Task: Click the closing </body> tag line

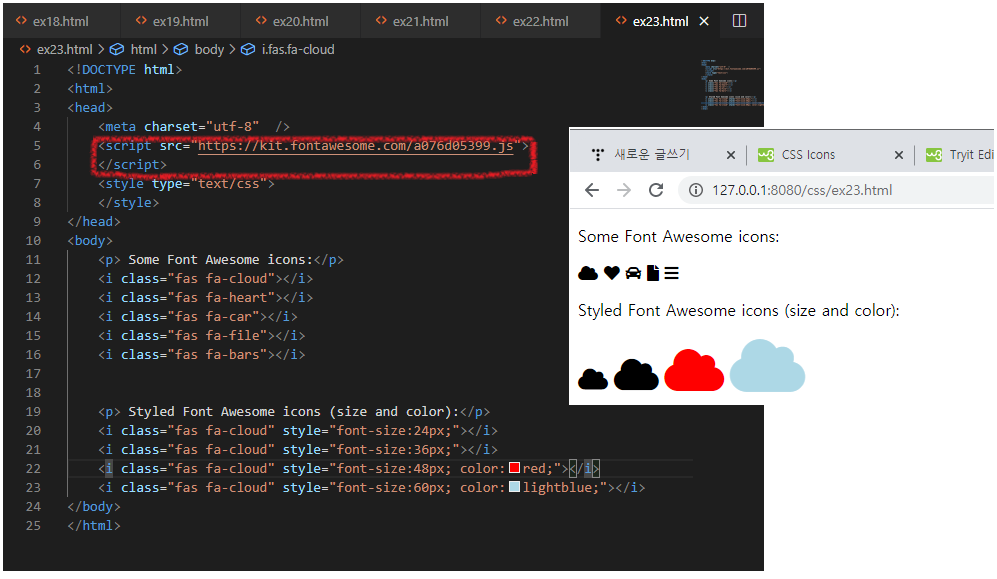Action: click(x=94, y=507)
